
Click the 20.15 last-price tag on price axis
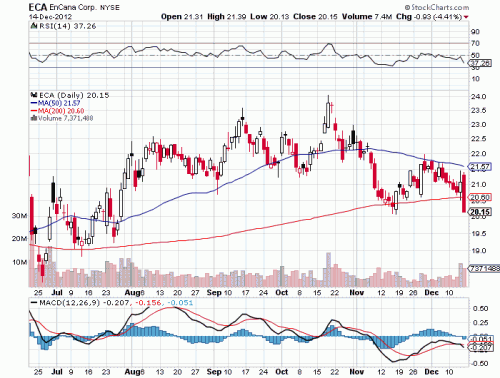[480, 212]
